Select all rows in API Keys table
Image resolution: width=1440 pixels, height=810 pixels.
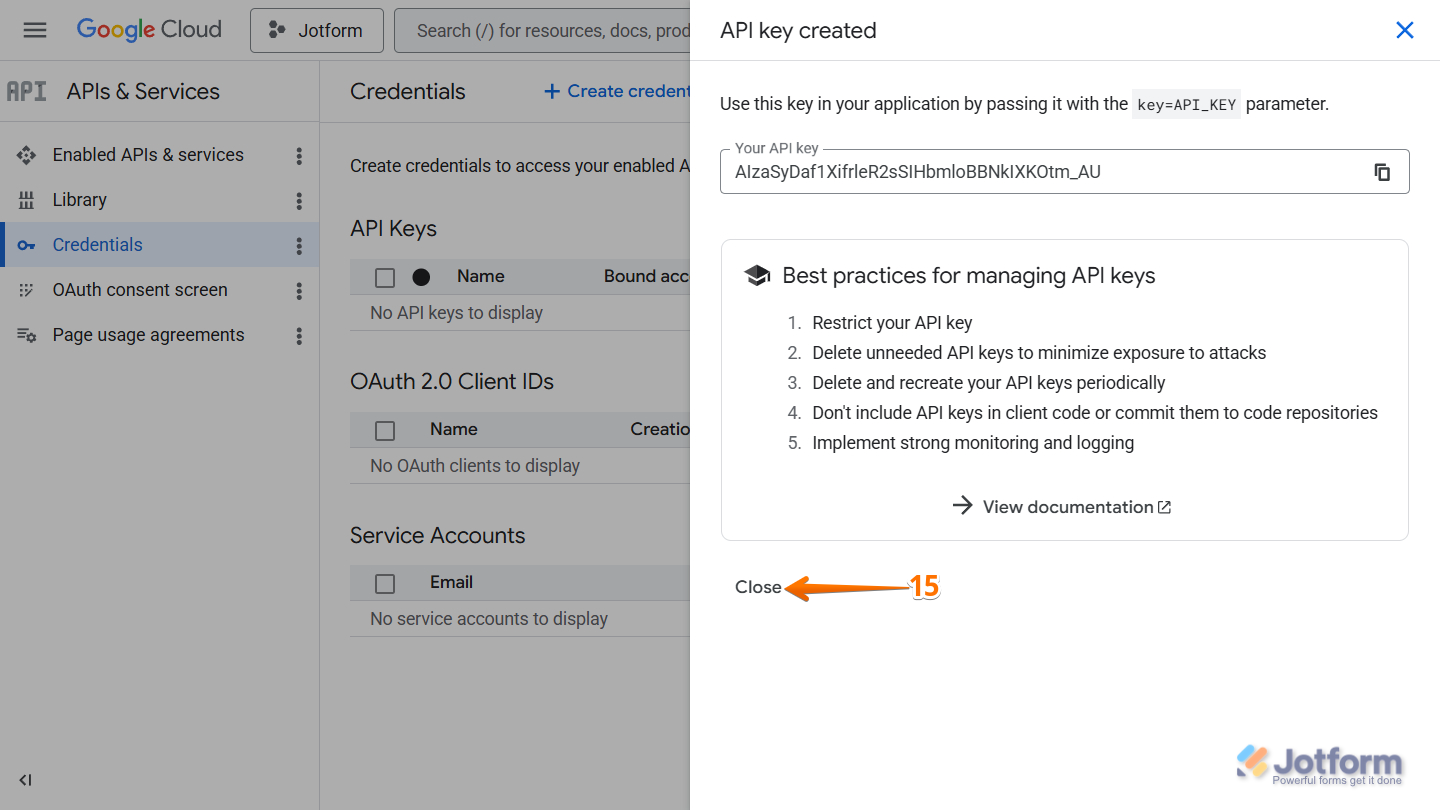[385, 277]
